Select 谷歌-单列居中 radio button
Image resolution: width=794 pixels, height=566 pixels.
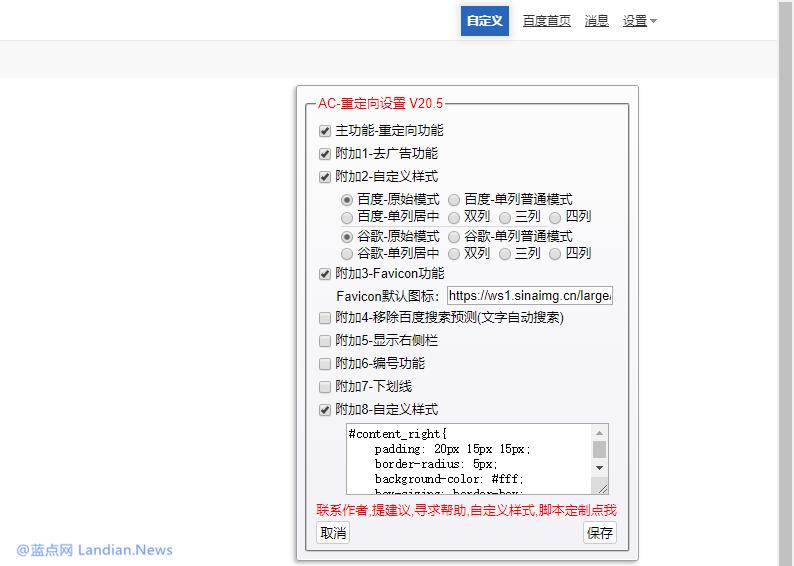tap(347, 254)
